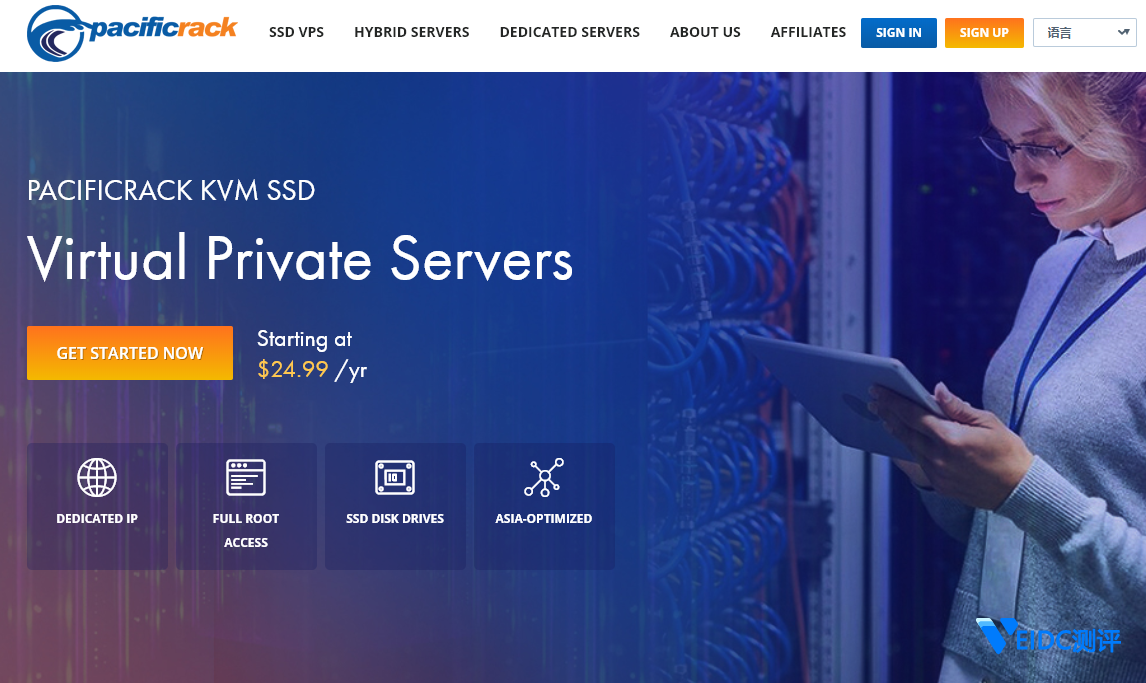Image resolution: width=1146 pixels, height=683 pixels.
Task: Open the Dedicated Servers menu
Action: click(x=569, y=32)
